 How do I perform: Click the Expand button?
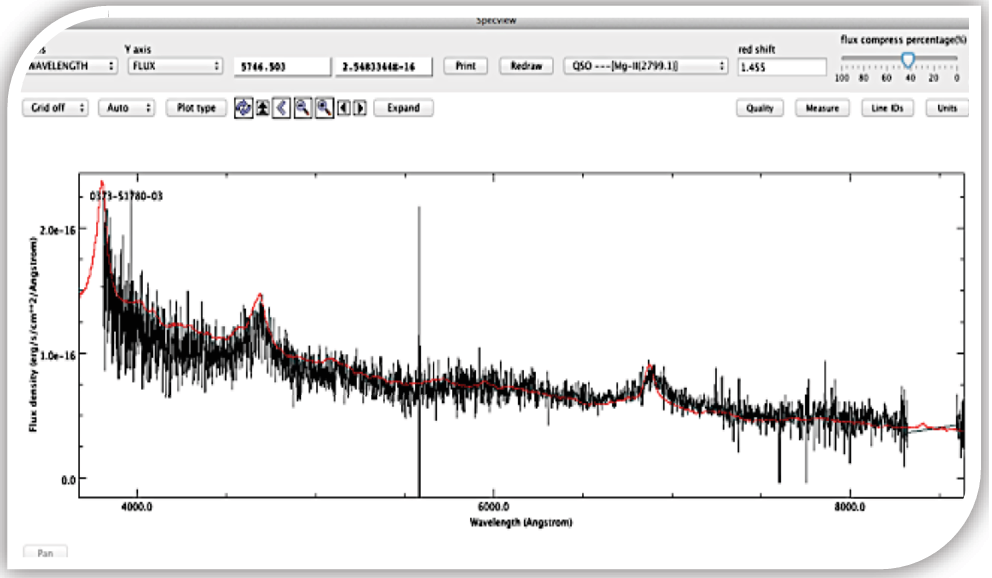coord(404,108)
